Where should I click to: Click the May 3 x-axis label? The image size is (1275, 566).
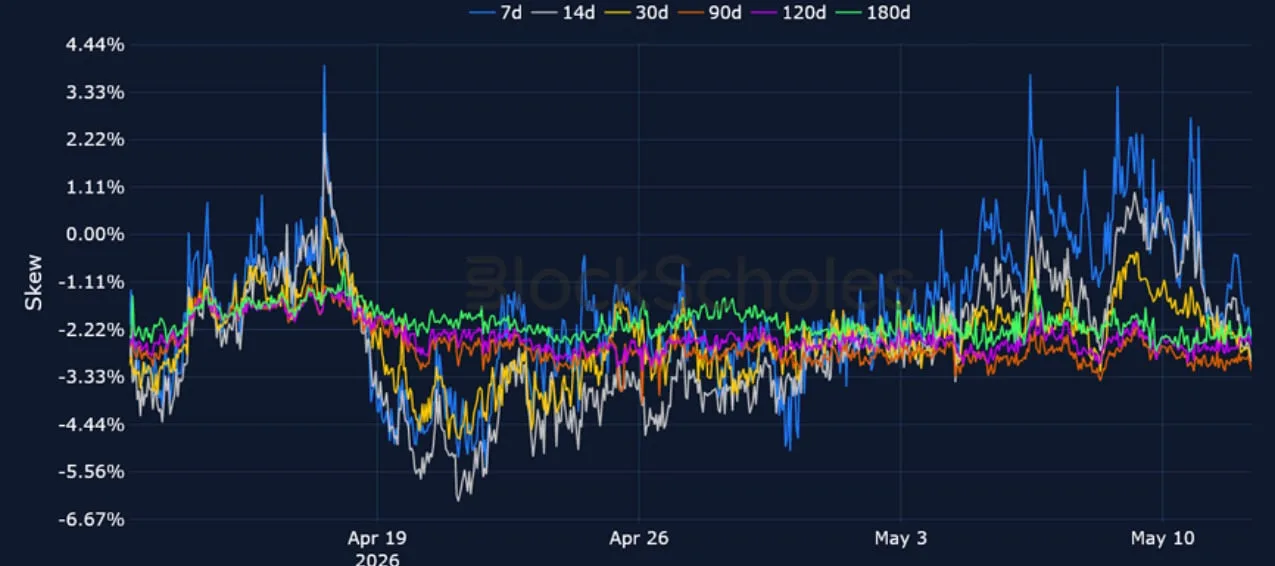(901, 538)
